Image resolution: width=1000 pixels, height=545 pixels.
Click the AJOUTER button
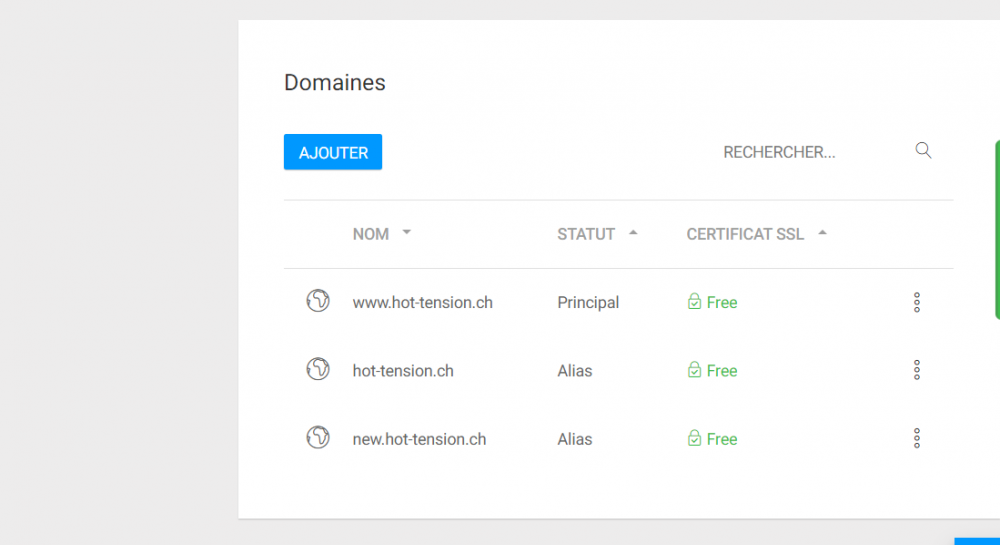coord(333,152)
